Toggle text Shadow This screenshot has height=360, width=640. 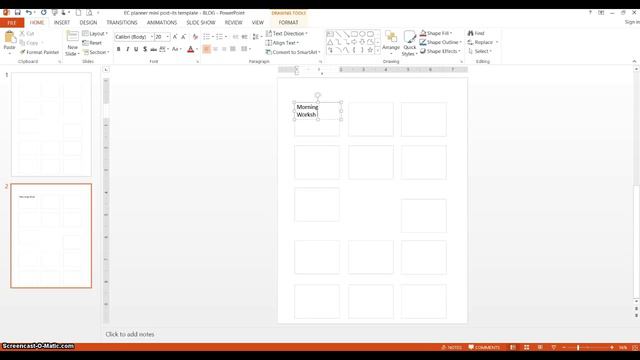(x=144, y=49)
